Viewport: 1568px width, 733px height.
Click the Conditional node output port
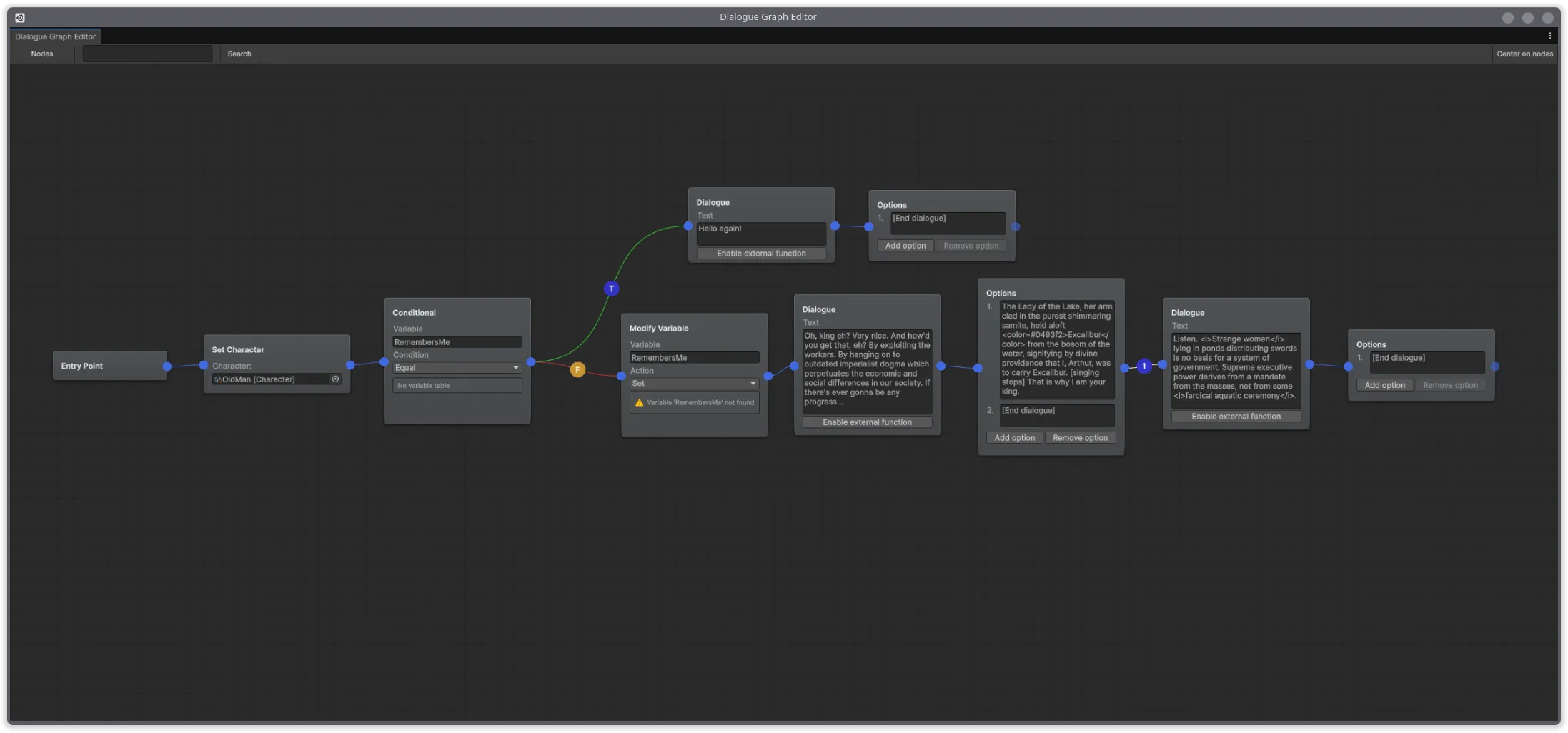point(531,362)
